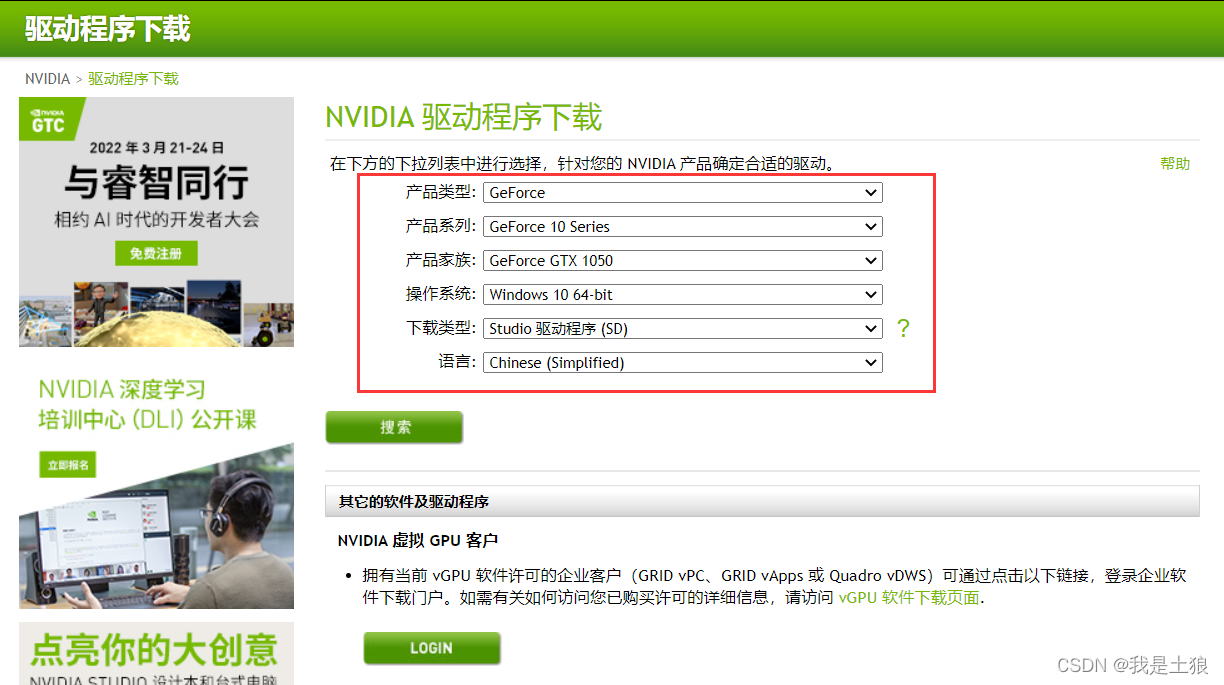Screen dimensions: 1224x685
Task: Click the 驱动程序下载 green header title
Action: 108,28
